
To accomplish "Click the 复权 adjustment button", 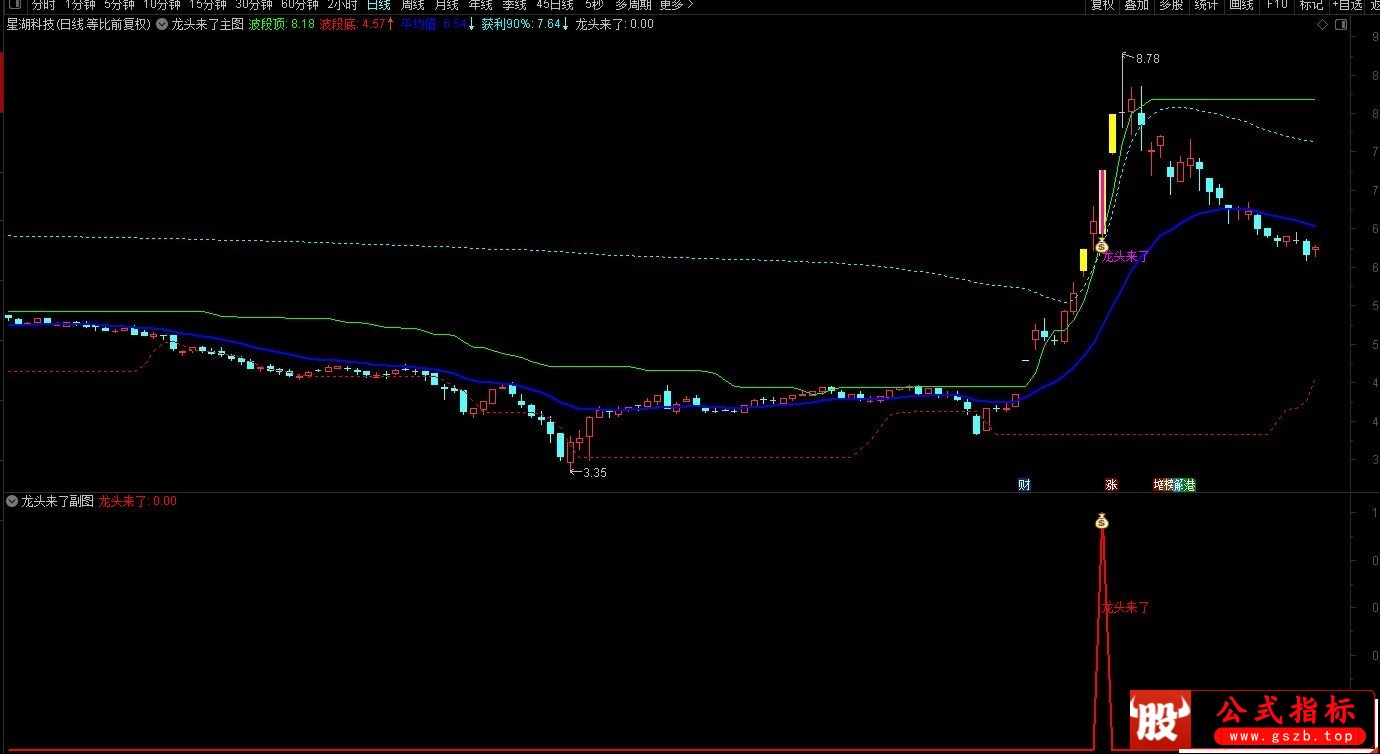I will (1102, 5).
